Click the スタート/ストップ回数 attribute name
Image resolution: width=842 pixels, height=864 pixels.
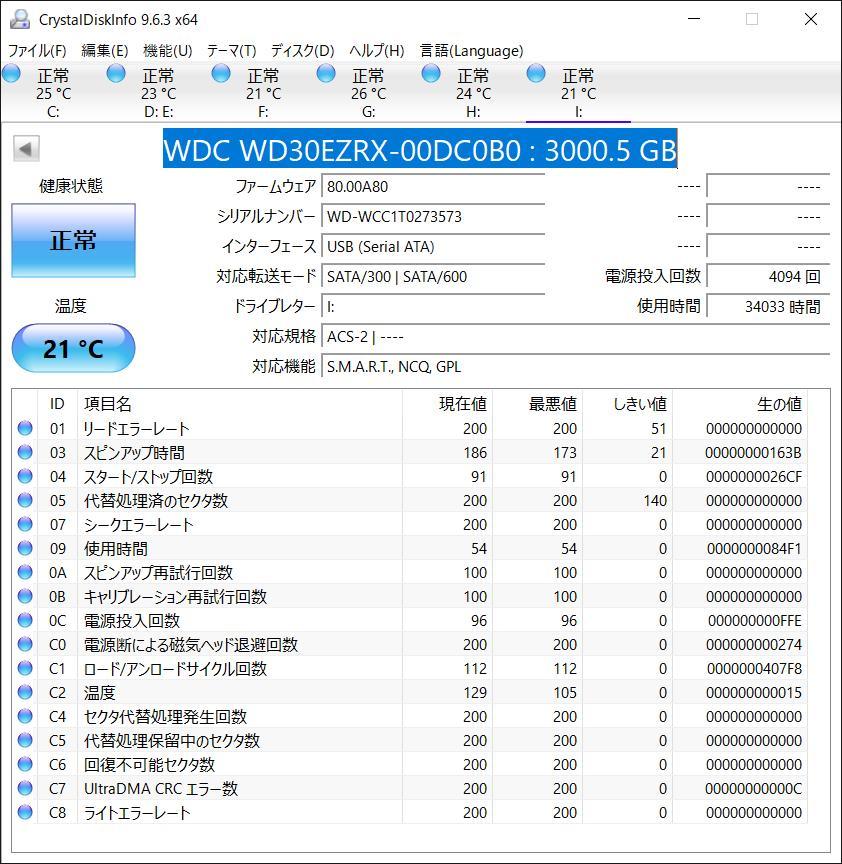pyautogui.click(x=148, y=477)
